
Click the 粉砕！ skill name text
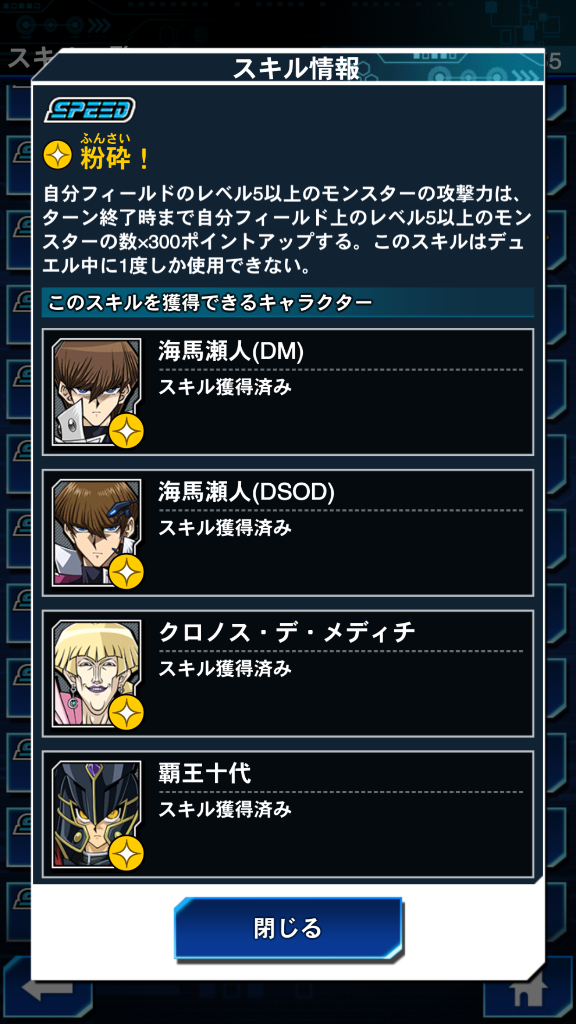click(x=116, y=157)
